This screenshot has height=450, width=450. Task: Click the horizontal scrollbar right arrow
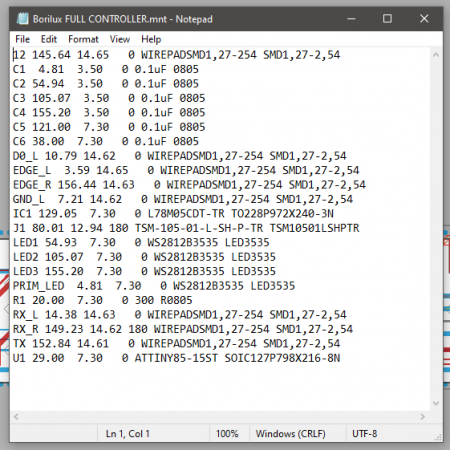point(423,417)
